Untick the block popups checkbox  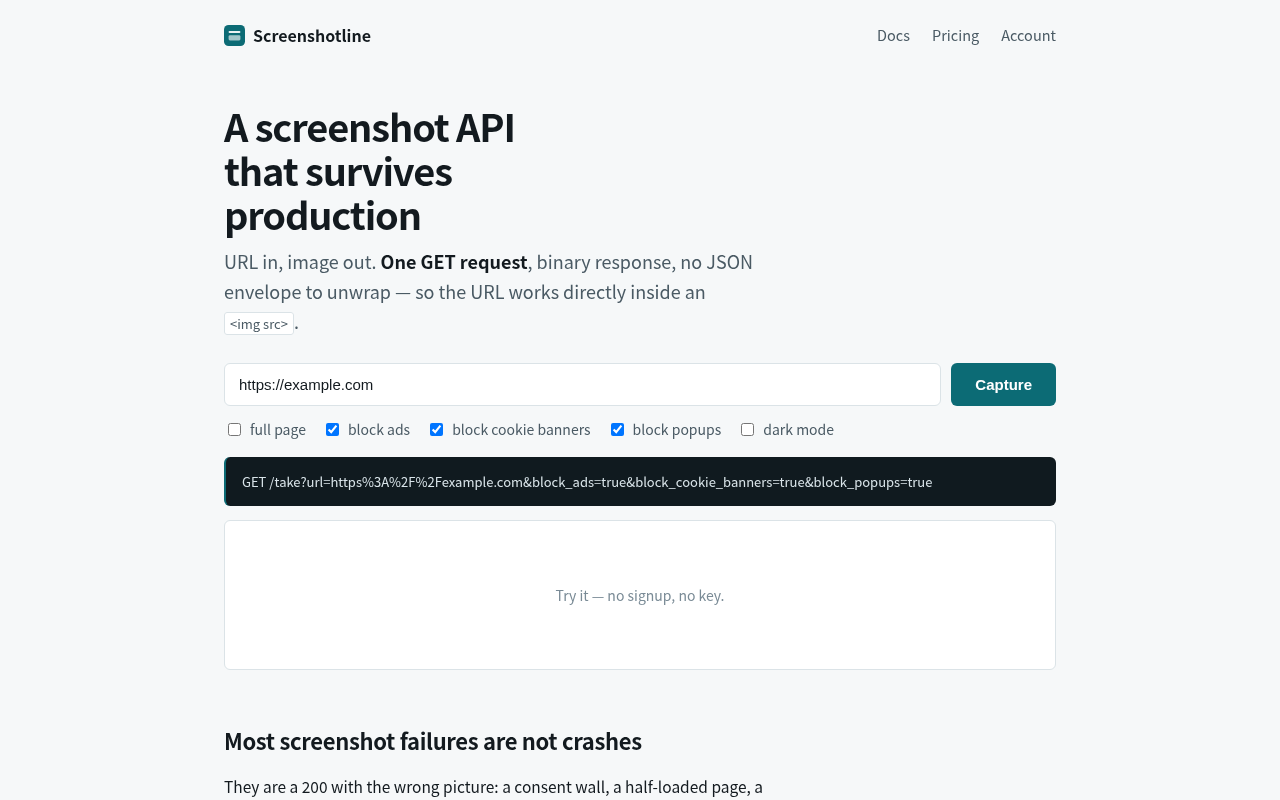pyautogui.click(x=617, y=430)
